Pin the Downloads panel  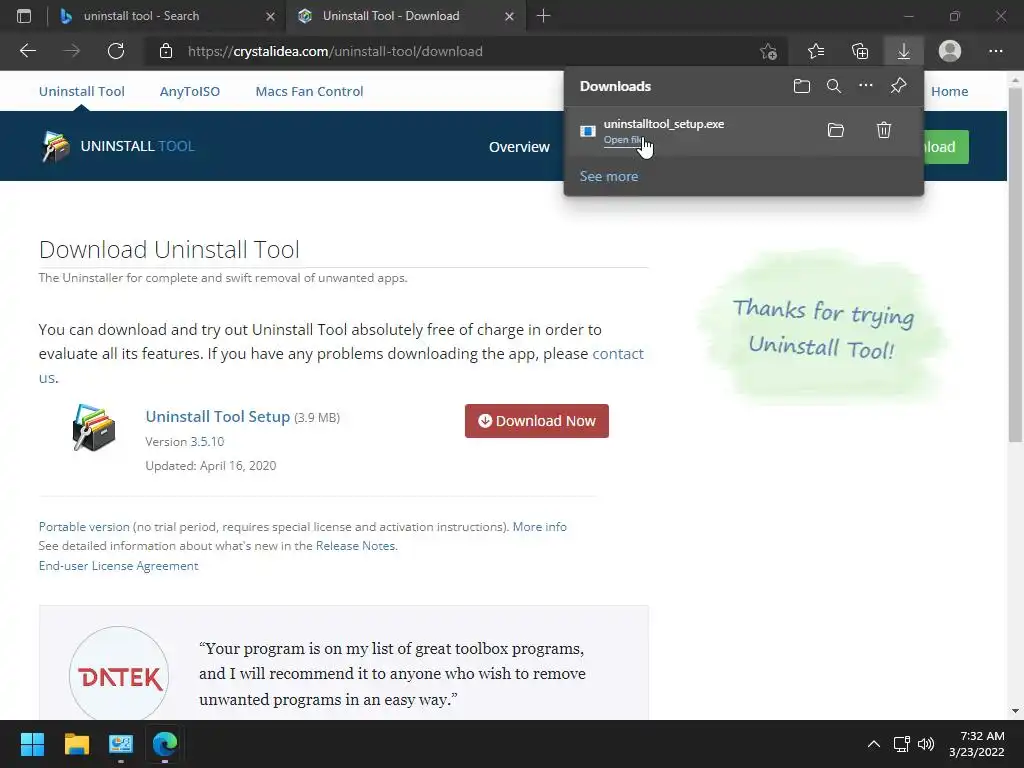click(898, 86)
